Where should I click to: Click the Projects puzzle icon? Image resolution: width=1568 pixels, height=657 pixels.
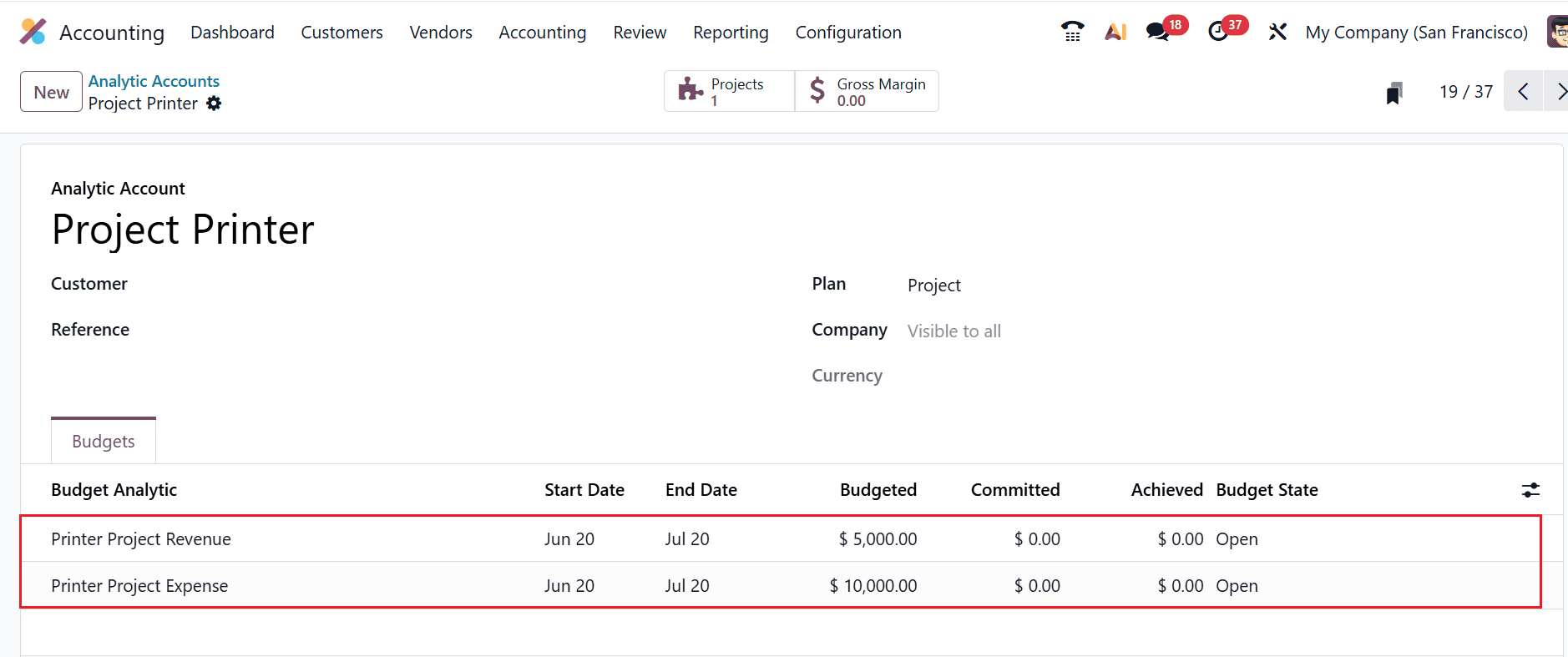pos(690,89)
